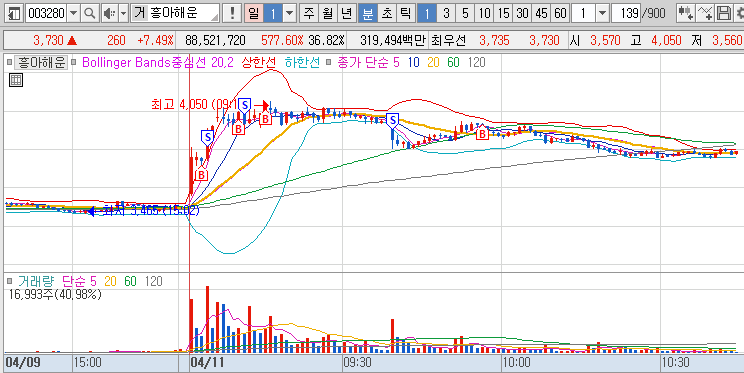
Task: Switch to the 45-minute interval
Action: coord(541,13)
